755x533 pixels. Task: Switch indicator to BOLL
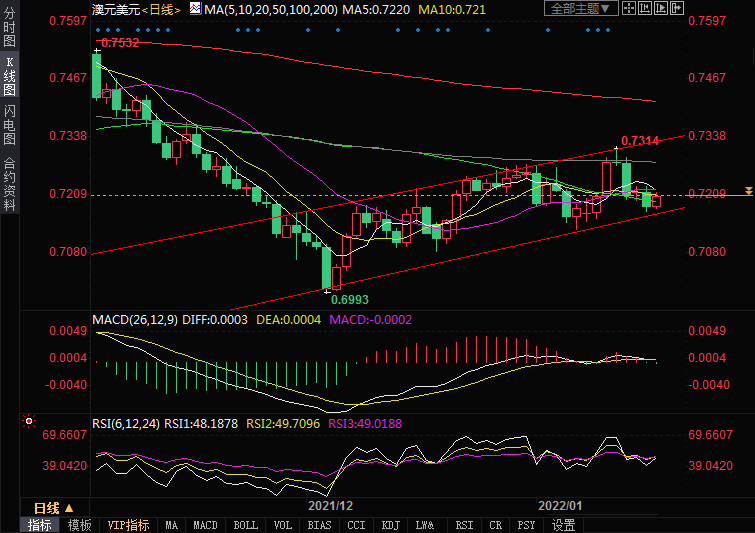pyautogui.click(x=245, y=525)
